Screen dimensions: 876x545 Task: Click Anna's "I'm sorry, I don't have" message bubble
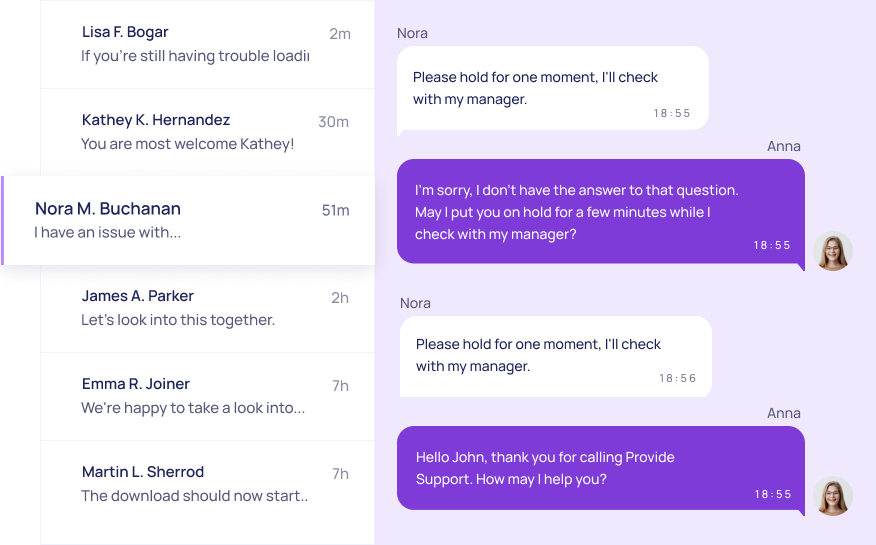coord(600,211)
